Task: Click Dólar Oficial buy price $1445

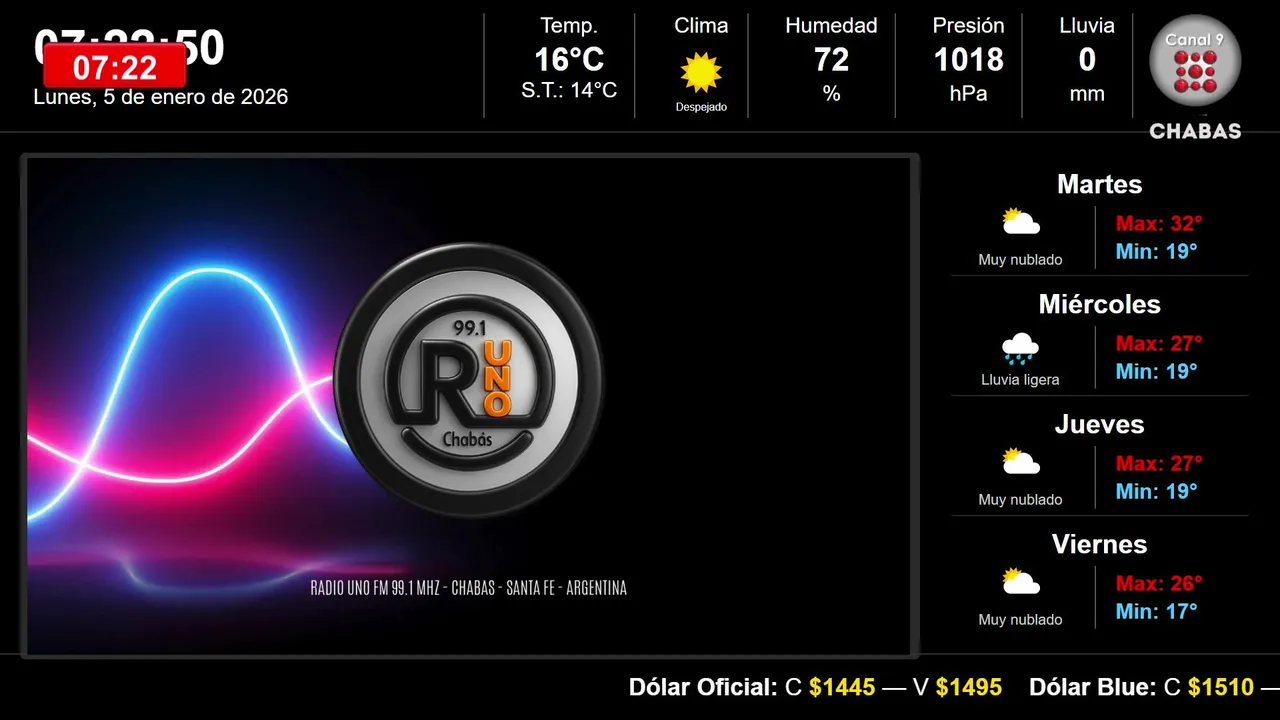Action: 842,688
